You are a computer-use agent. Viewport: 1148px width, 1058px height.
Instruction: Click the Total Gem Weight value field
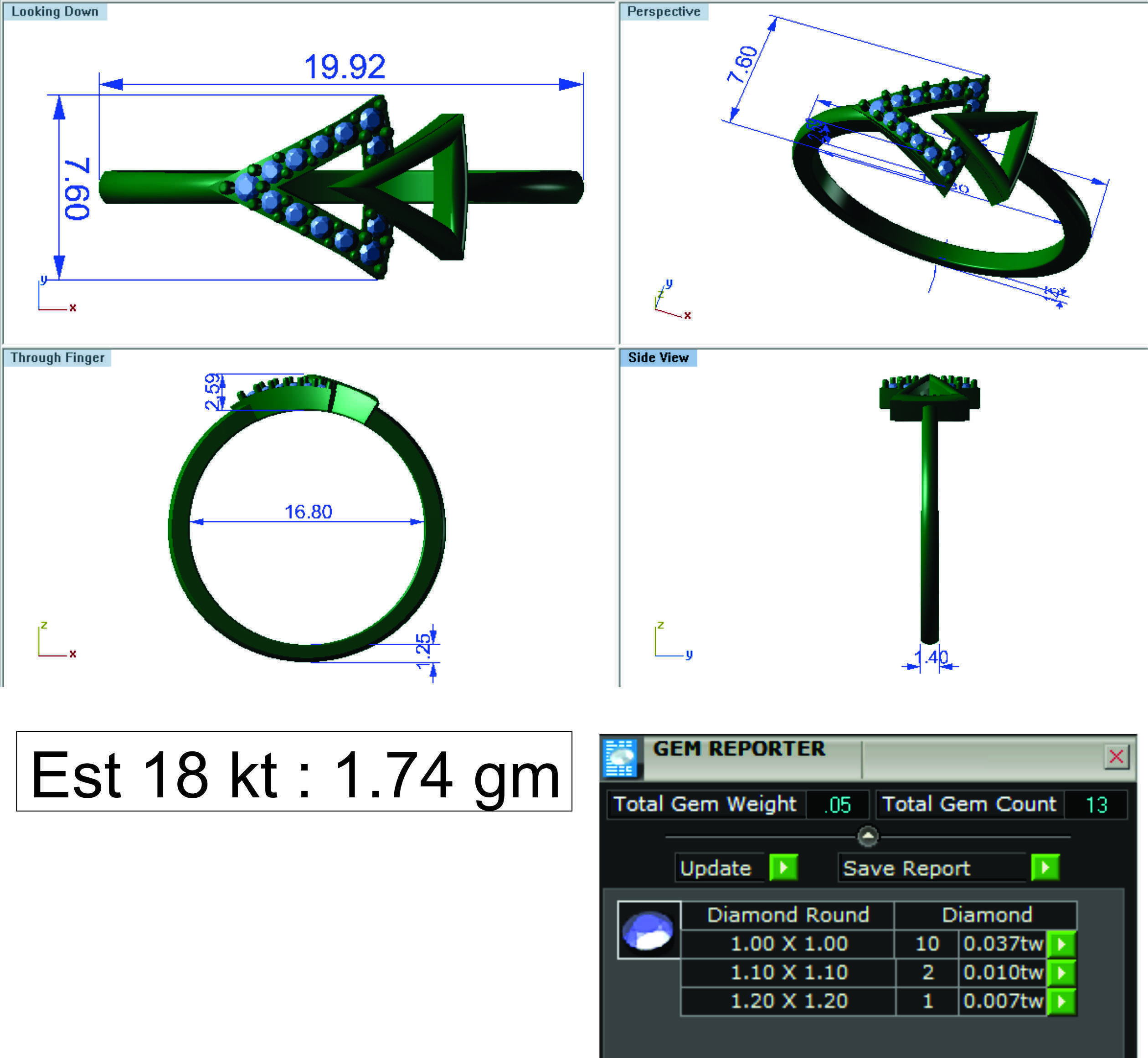tap(837, 805)
